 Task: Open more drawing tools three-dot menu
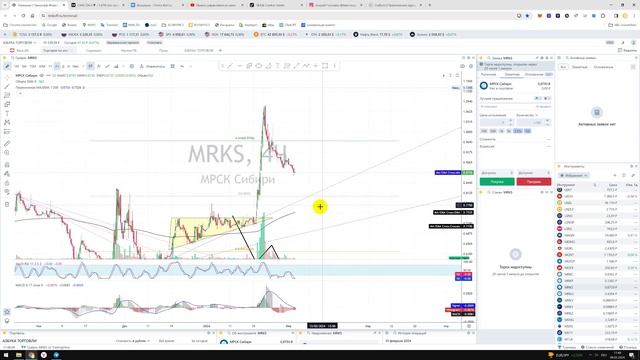[334, 66]
